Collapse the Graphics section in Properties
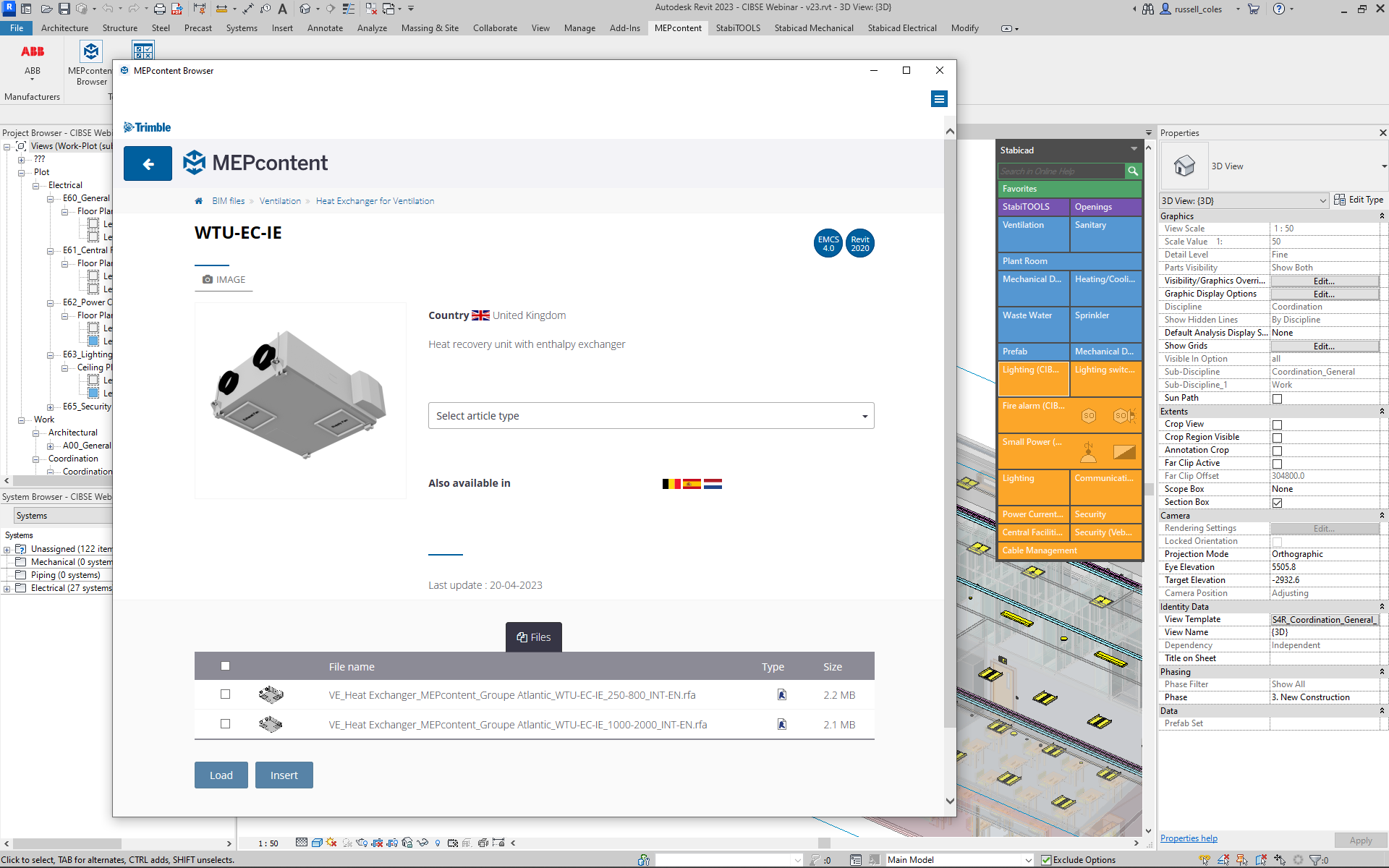 [x=1382, y=216]
